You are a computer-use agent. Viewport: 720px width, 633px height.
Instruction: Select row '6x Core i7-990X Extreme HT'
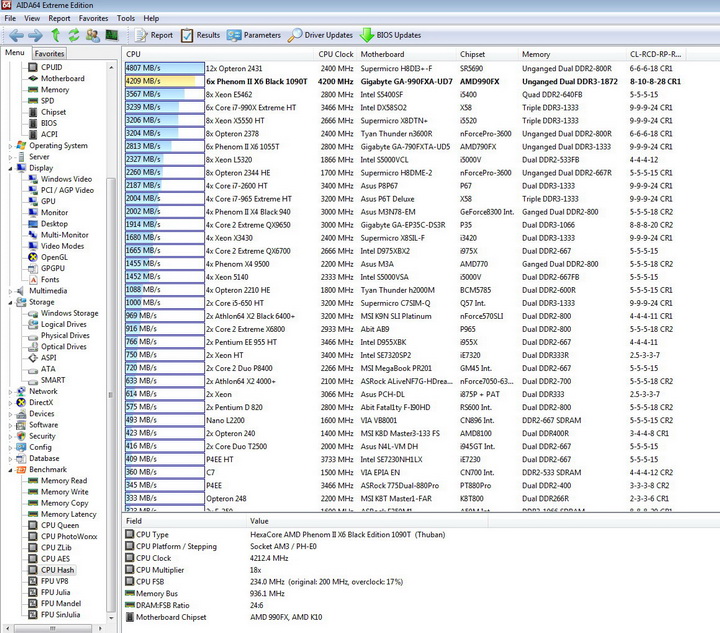click(x=404, y=107)
